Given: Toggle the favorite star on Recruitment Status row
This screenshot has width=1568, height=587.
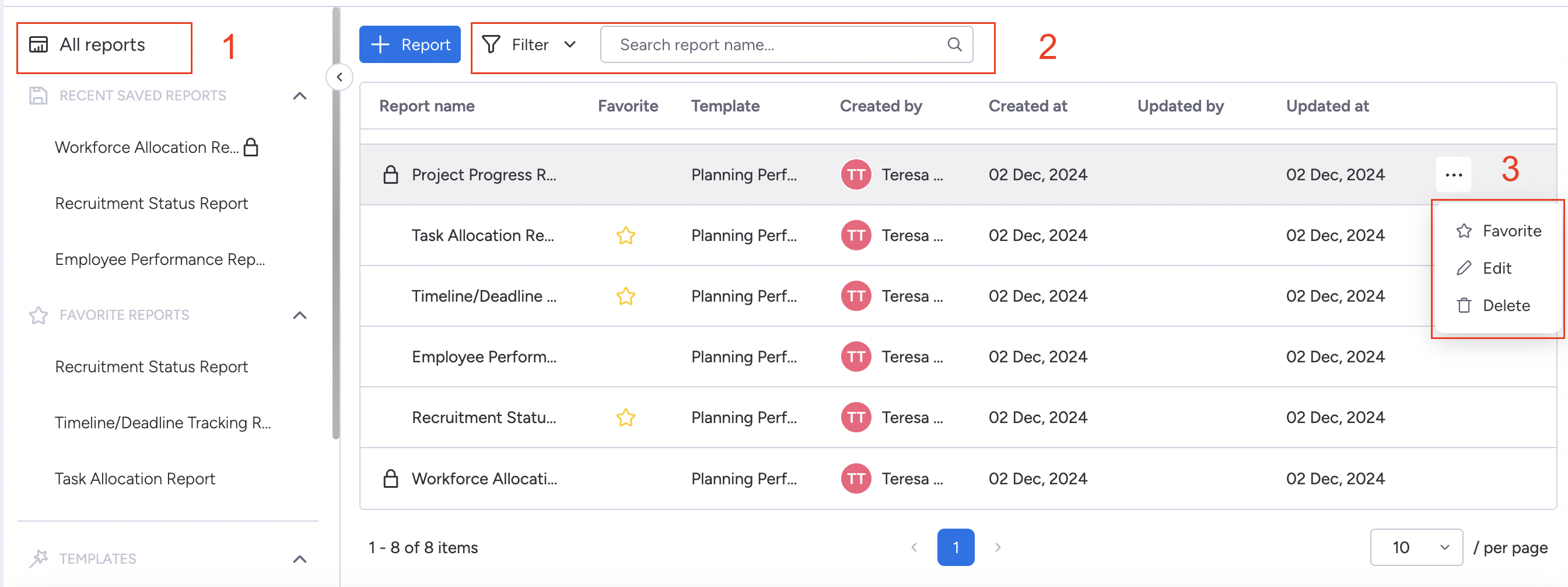Looking at the screenshot, I should point(625,417).
